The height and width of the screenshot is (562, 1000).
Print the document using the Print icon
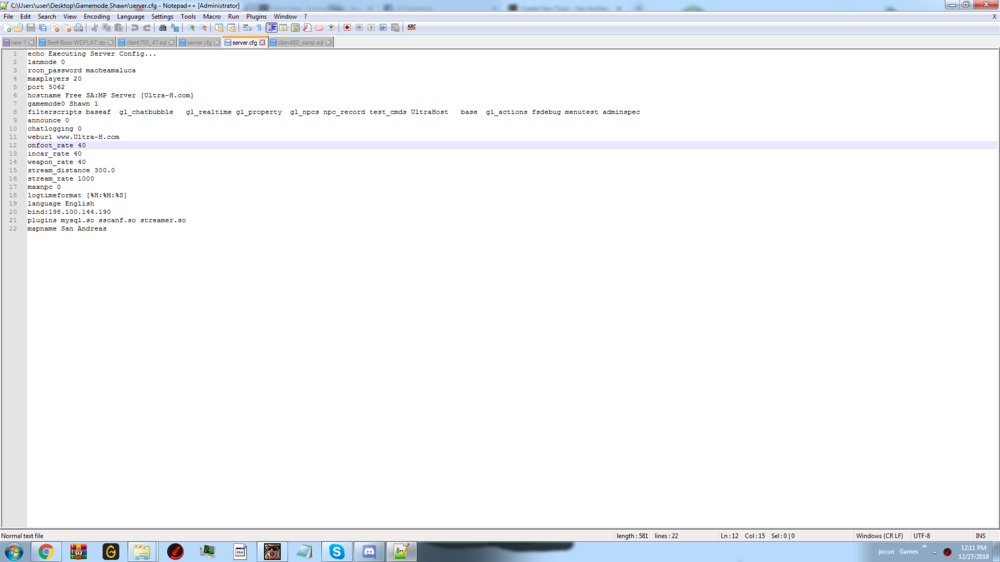(x=78, y=28)
